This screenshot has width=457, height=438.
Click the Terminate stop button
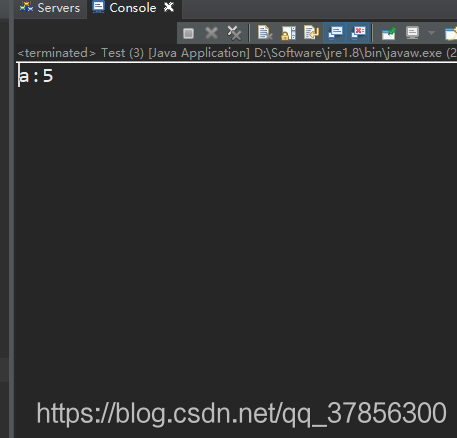point(189,33)
